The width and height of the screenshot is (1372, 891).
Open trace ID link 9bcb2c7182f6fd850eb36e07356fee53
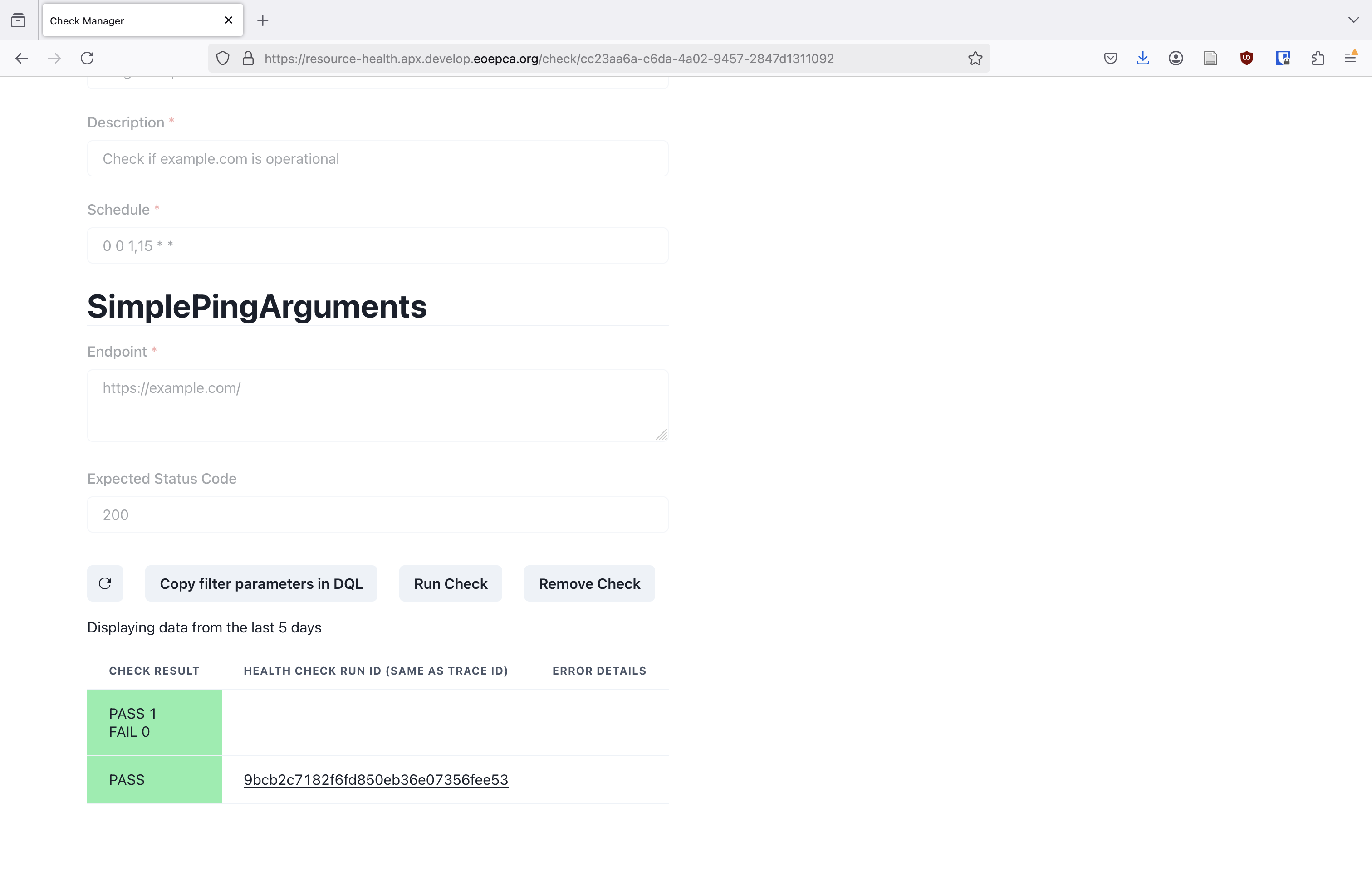pyautogui.click(x=376, y=779)
